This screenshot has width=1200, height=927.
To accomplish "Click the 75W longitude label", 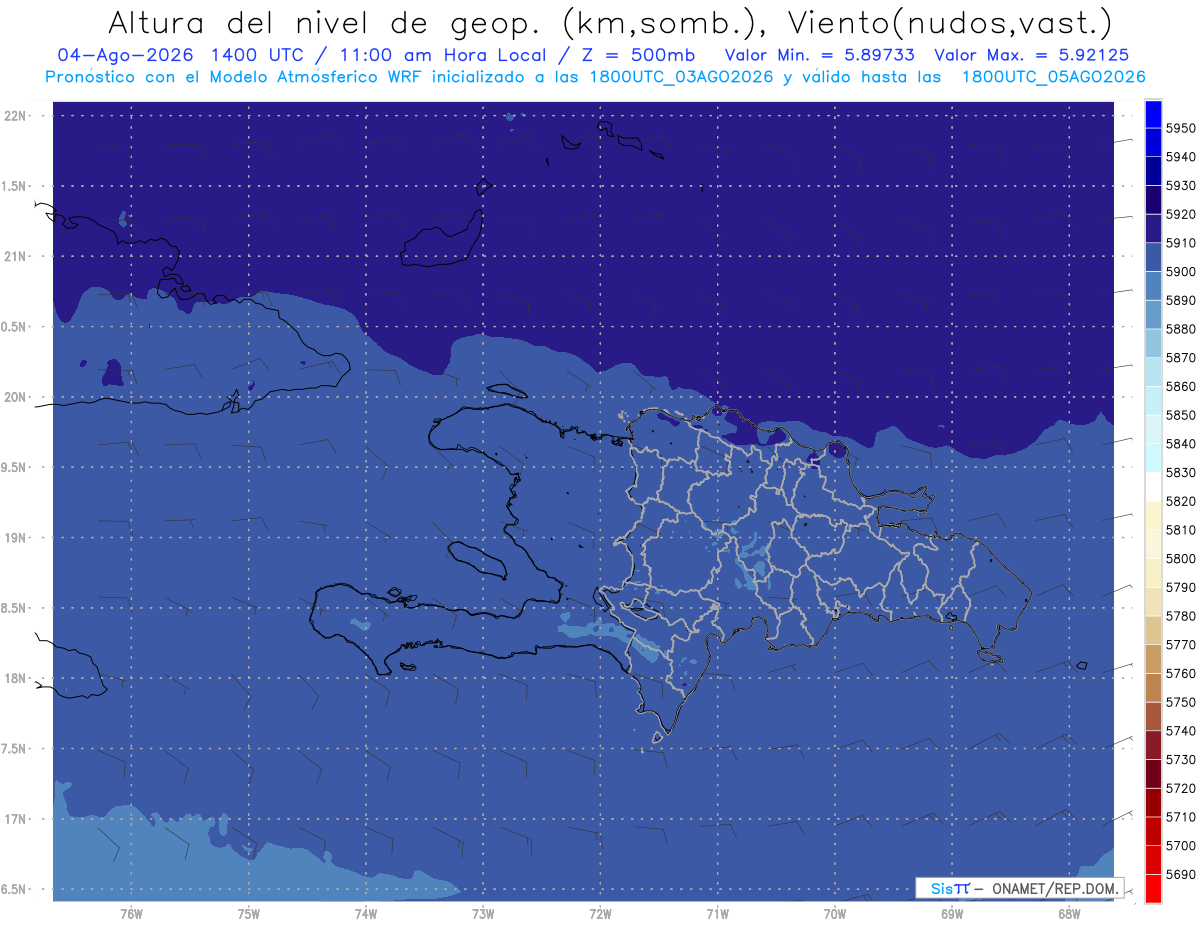I will pos(249,914).
